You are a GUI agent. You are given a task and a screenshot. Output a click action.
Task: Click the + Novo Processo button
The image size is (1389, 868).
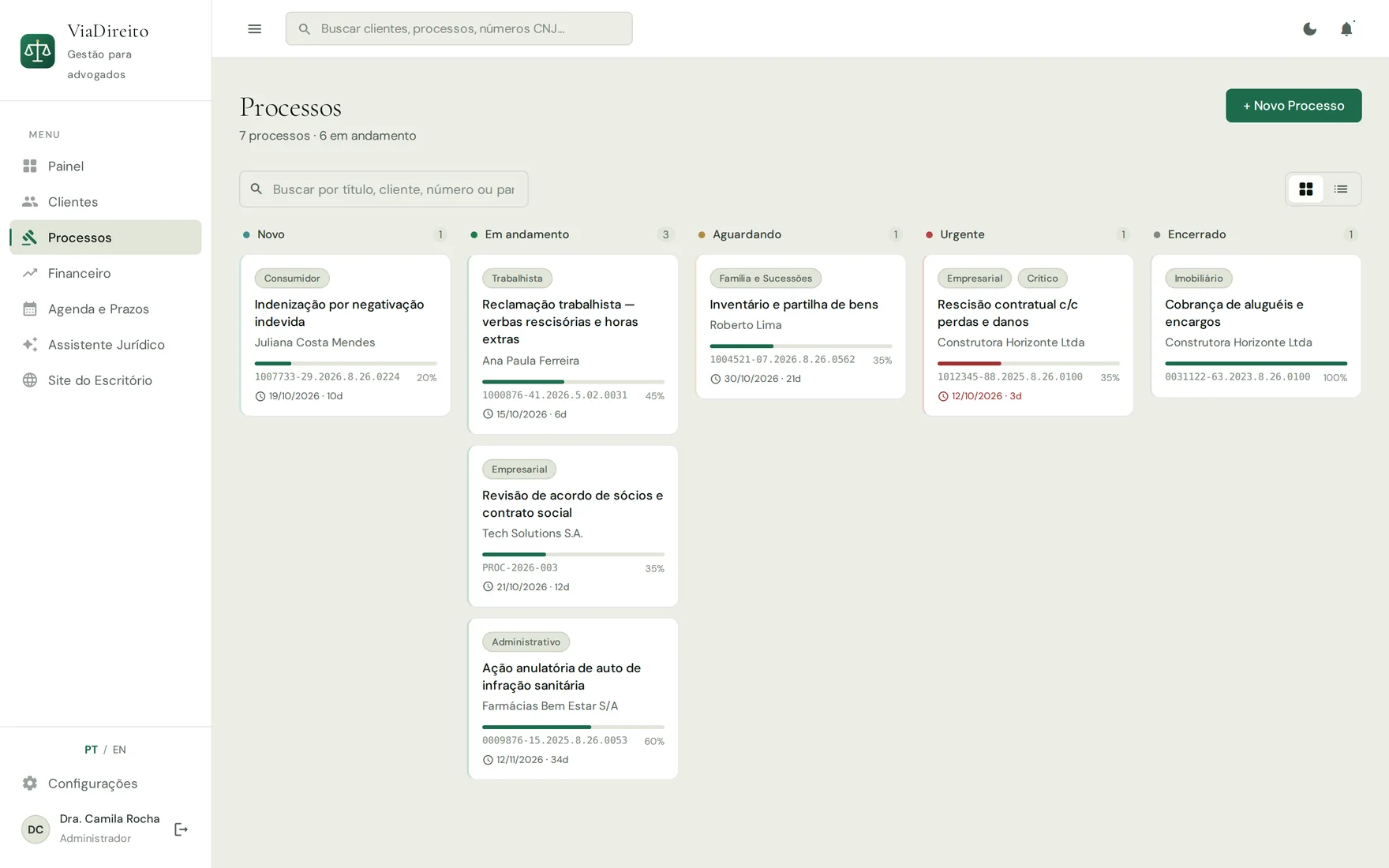pos(1294,106)
